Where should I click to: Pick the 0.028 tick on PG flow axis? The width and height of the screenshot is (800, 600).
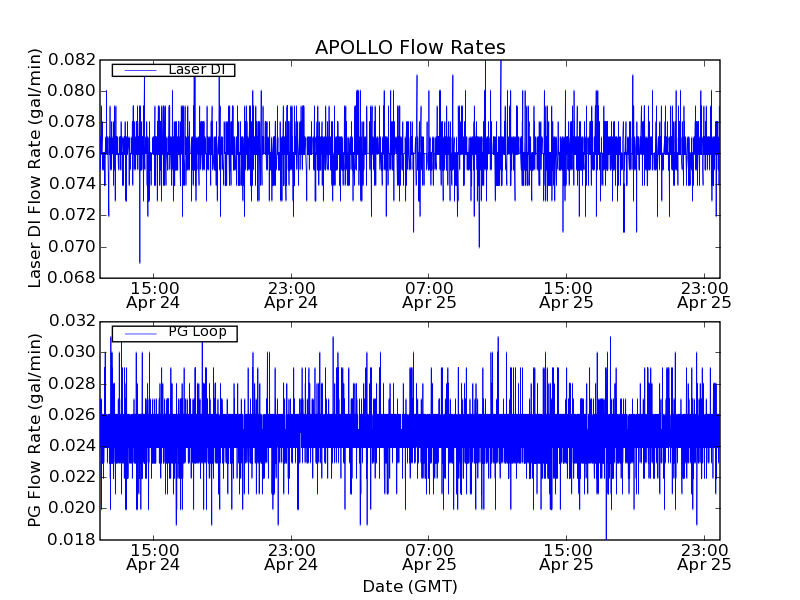[x=72, y=383]
